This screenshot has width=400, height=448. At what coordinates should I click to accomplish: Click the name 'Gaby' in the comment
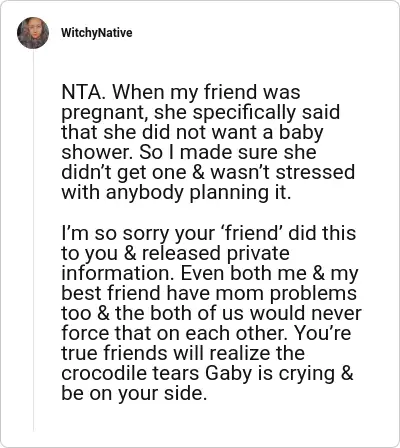pos(228,374)
